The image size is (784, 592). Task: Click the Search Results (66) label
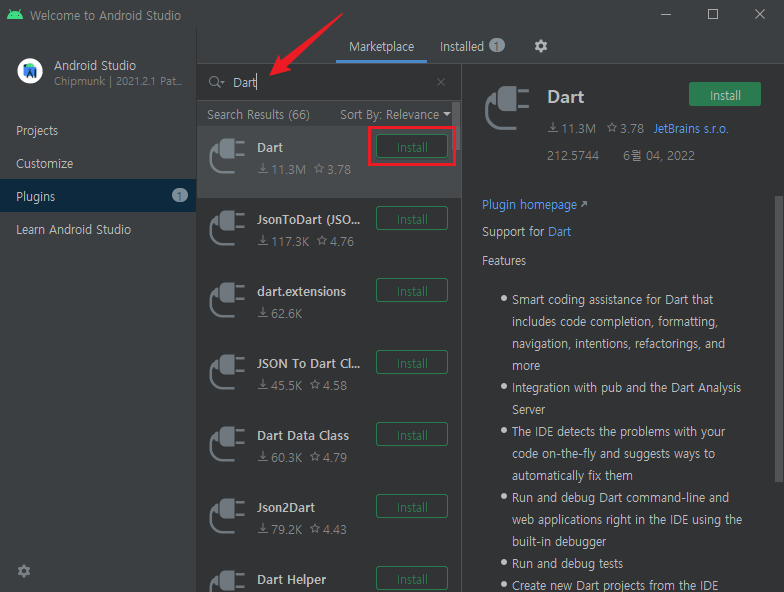pyautogui.click(x=258, y=114)
